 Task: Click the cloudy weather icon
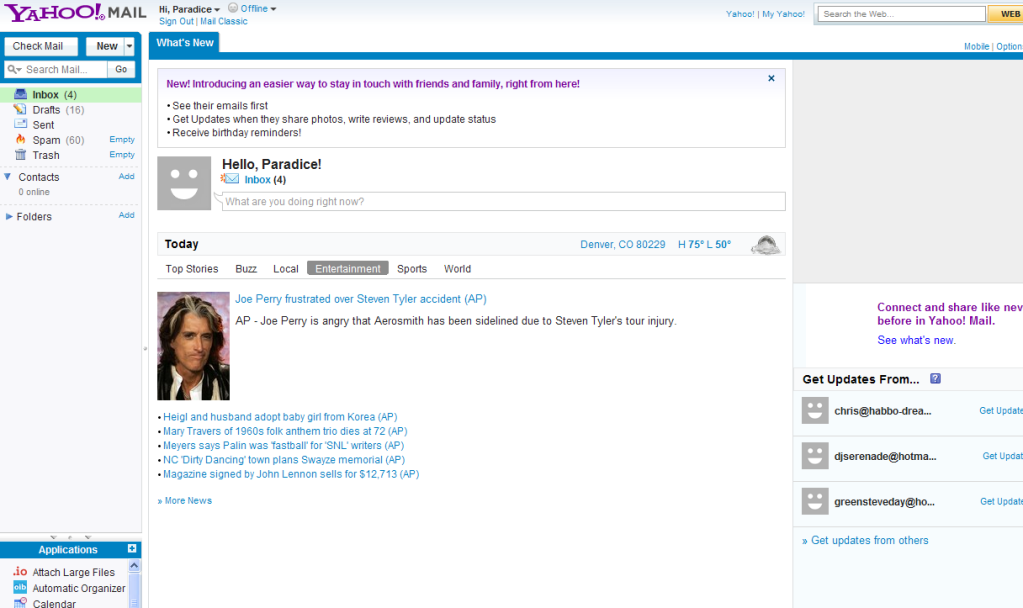(x=765, y=245)
